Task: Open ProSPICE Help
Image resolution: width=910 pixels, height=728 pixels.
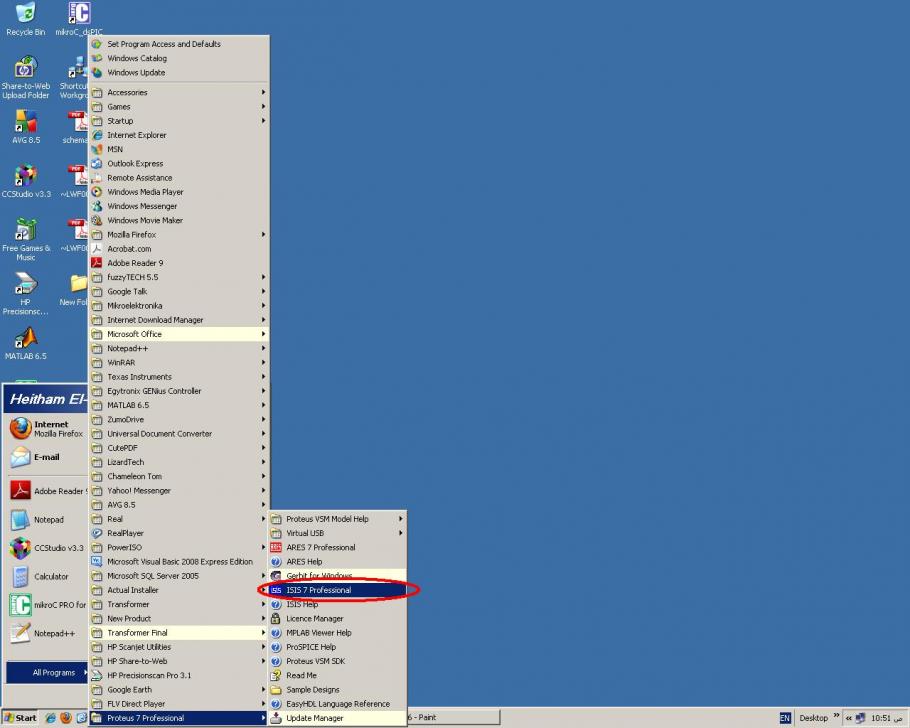Action: [x=337, y=647]
